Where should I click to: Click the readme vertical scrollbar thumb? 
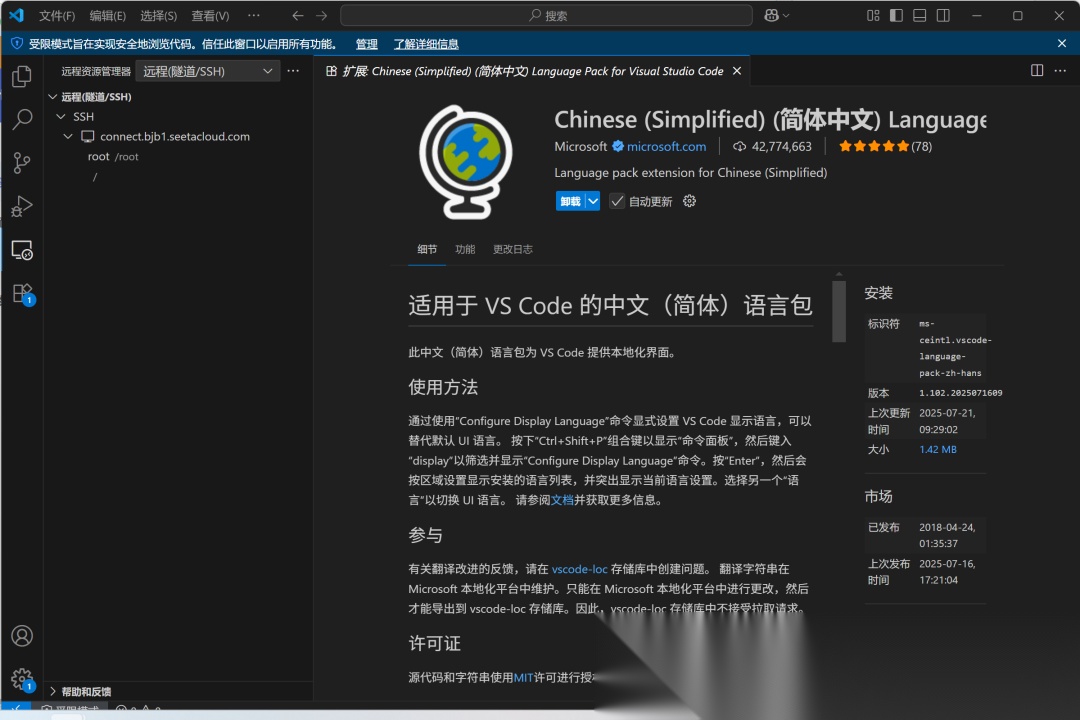838,310
